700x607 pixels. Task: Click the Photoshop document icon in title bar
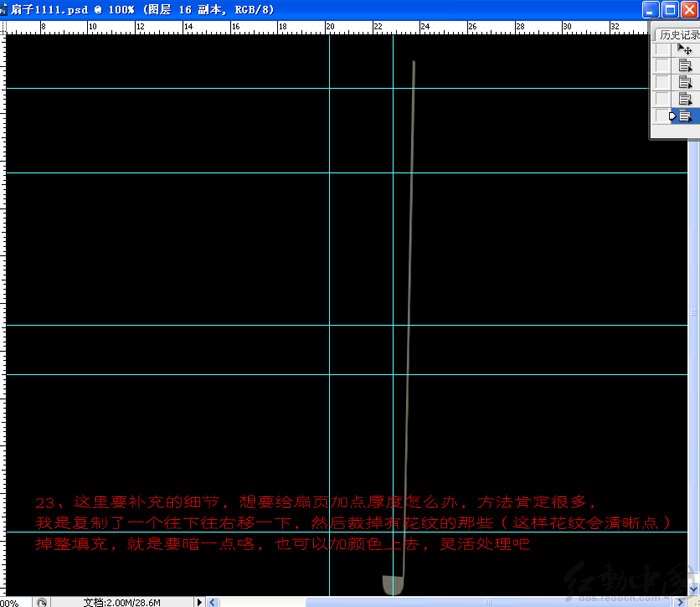click(x=4, y=8)
